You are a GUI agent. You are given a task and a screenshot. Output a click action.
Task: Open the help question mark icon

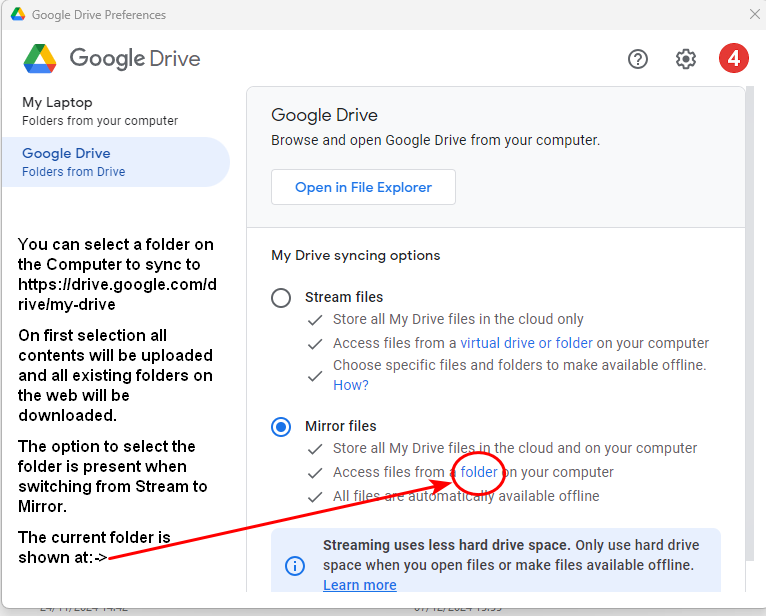coord(638,59)
